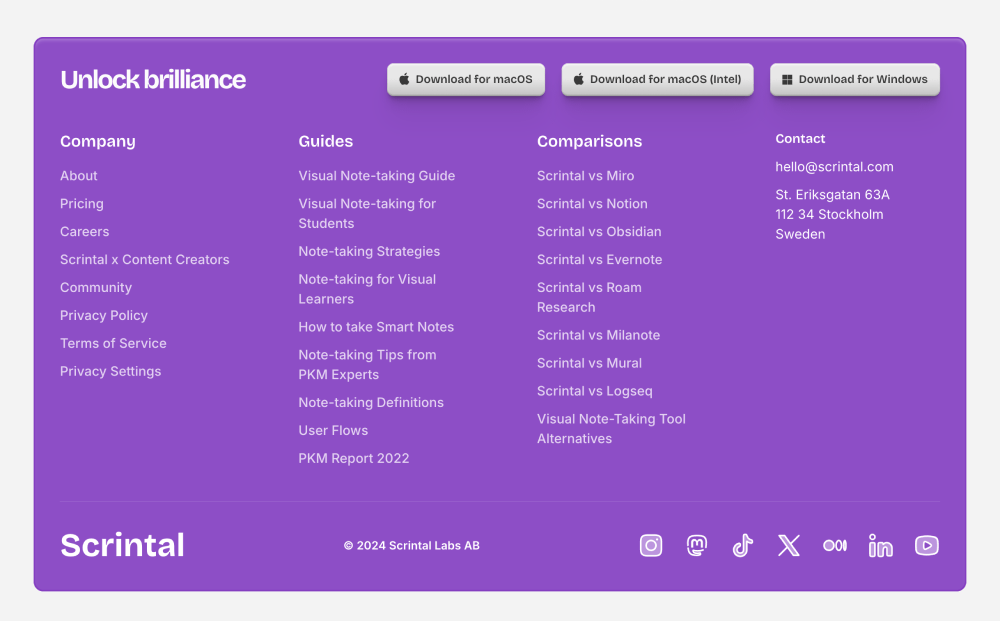Visit the Community page
This screenshot has height=621, width=1000.
96,288
